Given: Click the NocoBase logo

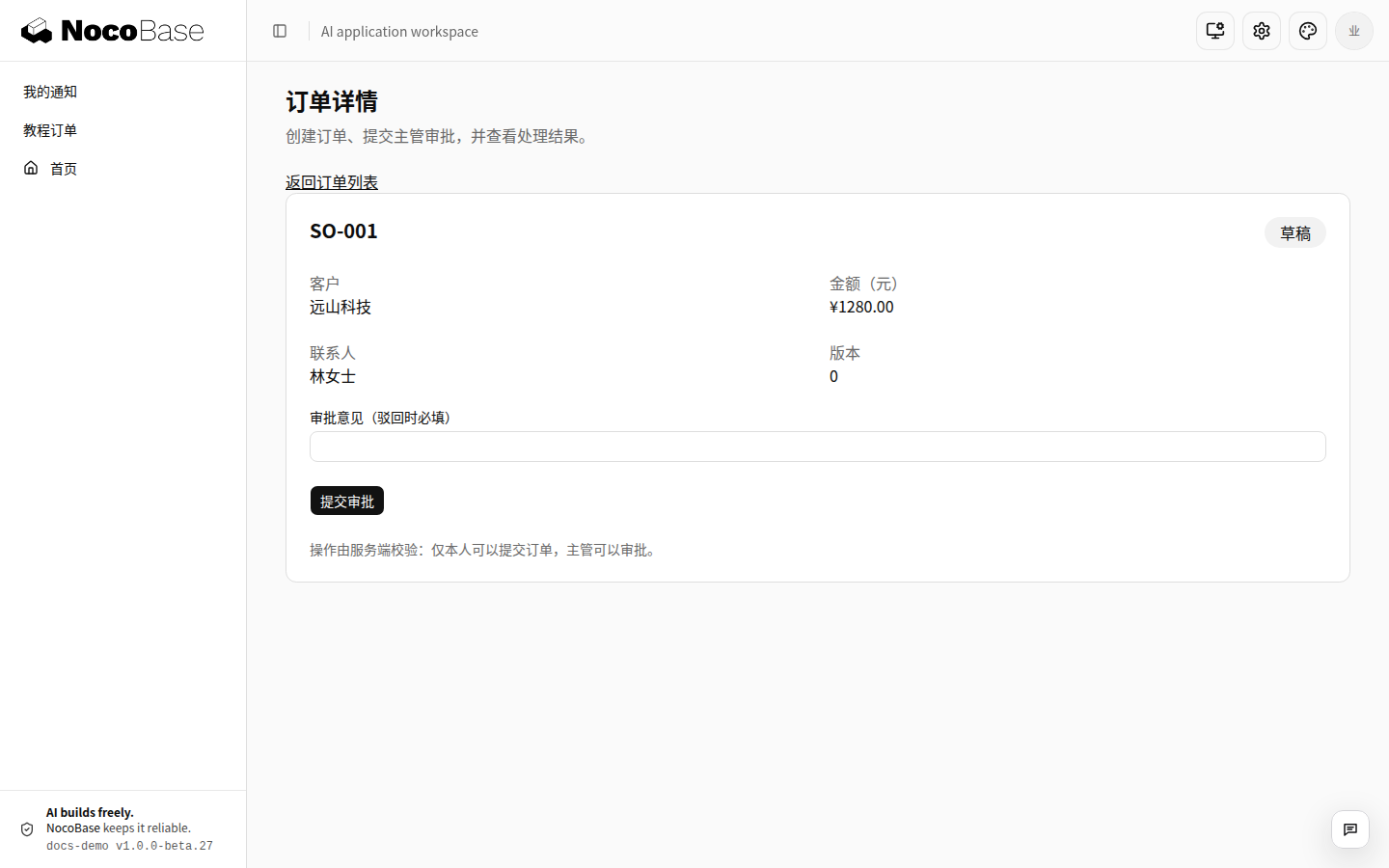Looking at the screenshot, I should coord(113,31).
